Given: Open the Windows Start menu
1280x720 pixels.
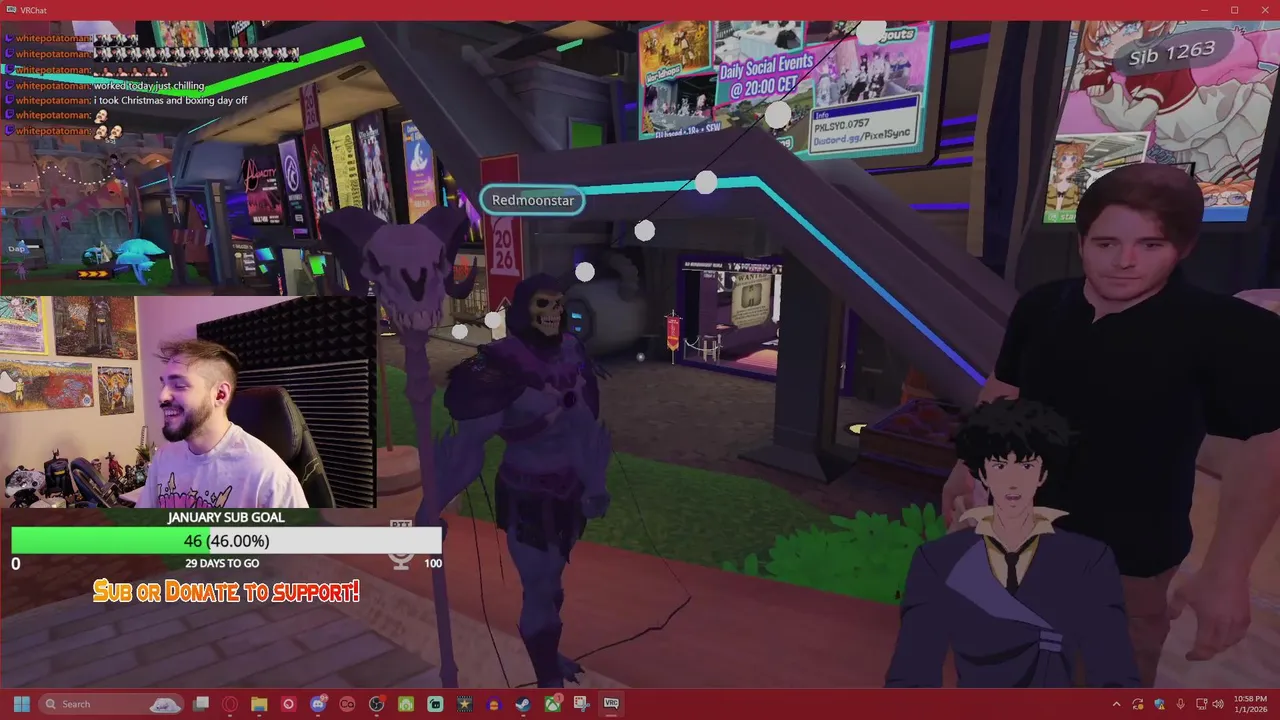Looking at the screenshot, I should [x=22, y=704].
